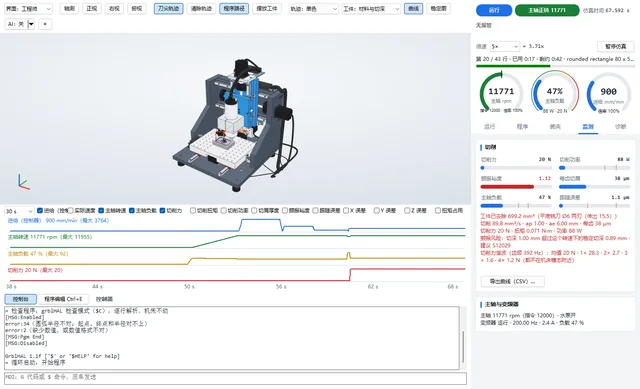
Task: Check the last checkbox after Z 误差
Action: pos(438,211)
